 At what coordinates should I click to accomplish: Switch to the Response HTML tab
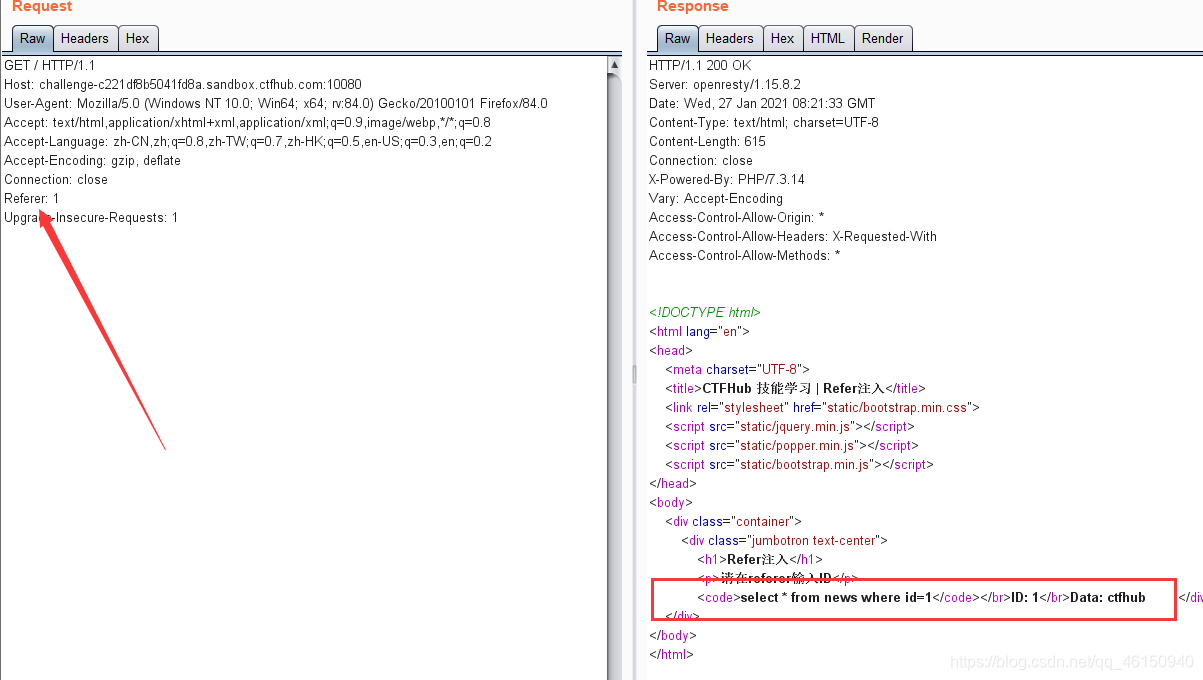(x=827, y=39)
